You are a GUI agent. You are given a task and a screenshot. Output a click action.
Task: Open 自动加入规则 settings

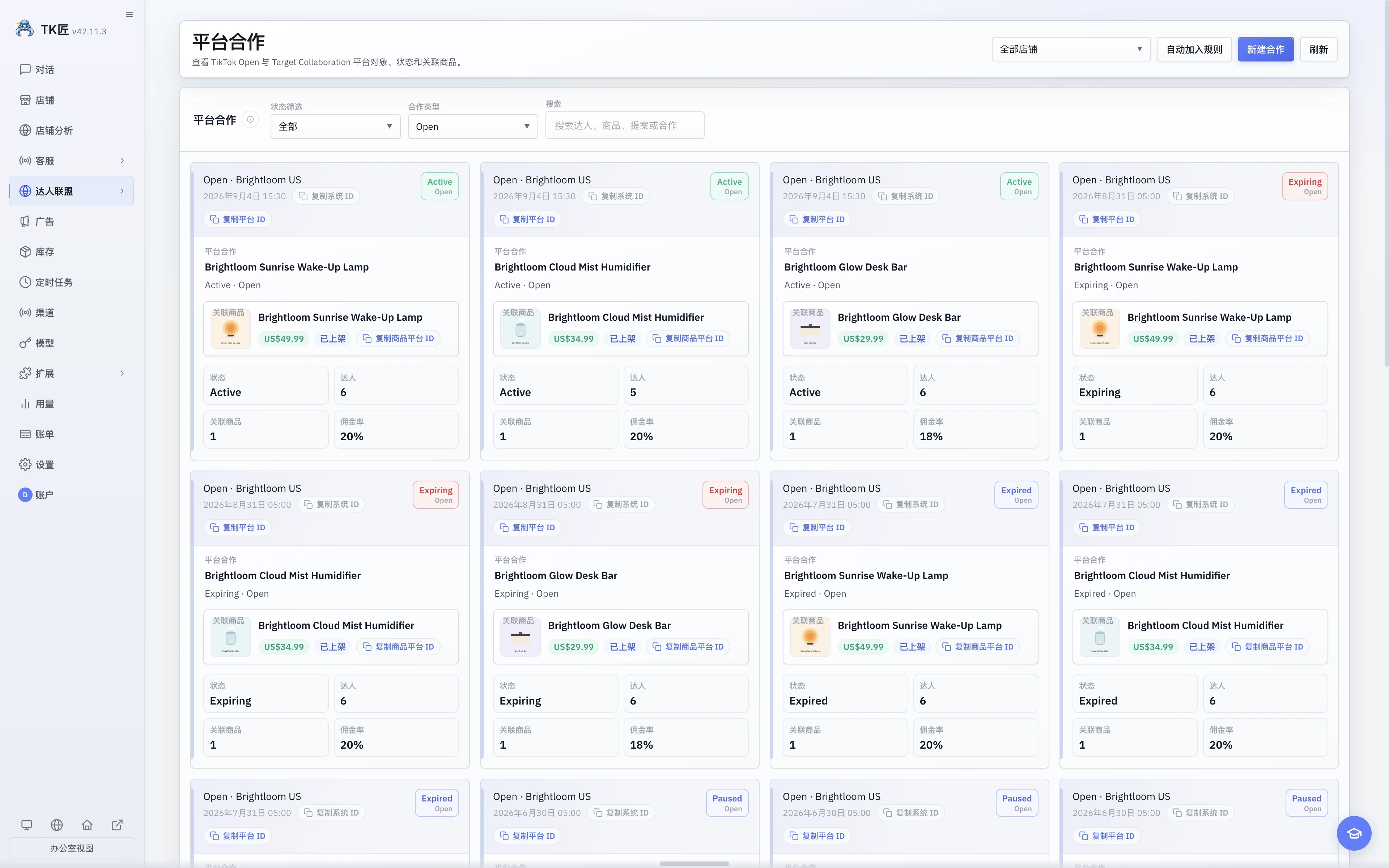pyautogui.click(x=1194, y=50)
